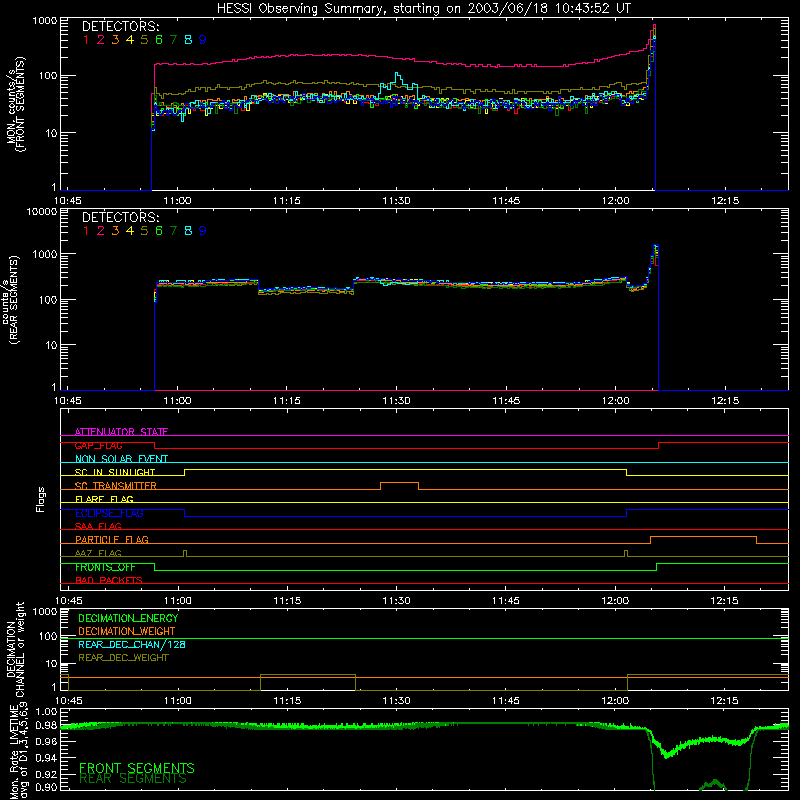Click the ECLIPSE_FLAG label
800x800 pixels.
tap(109, 513)
